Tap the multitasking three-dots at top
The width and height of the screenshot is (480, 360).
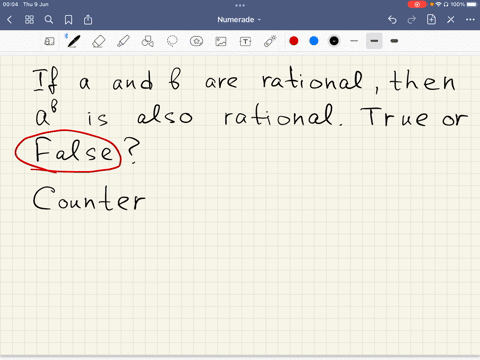pyautogui.click(x=240, y=5)
